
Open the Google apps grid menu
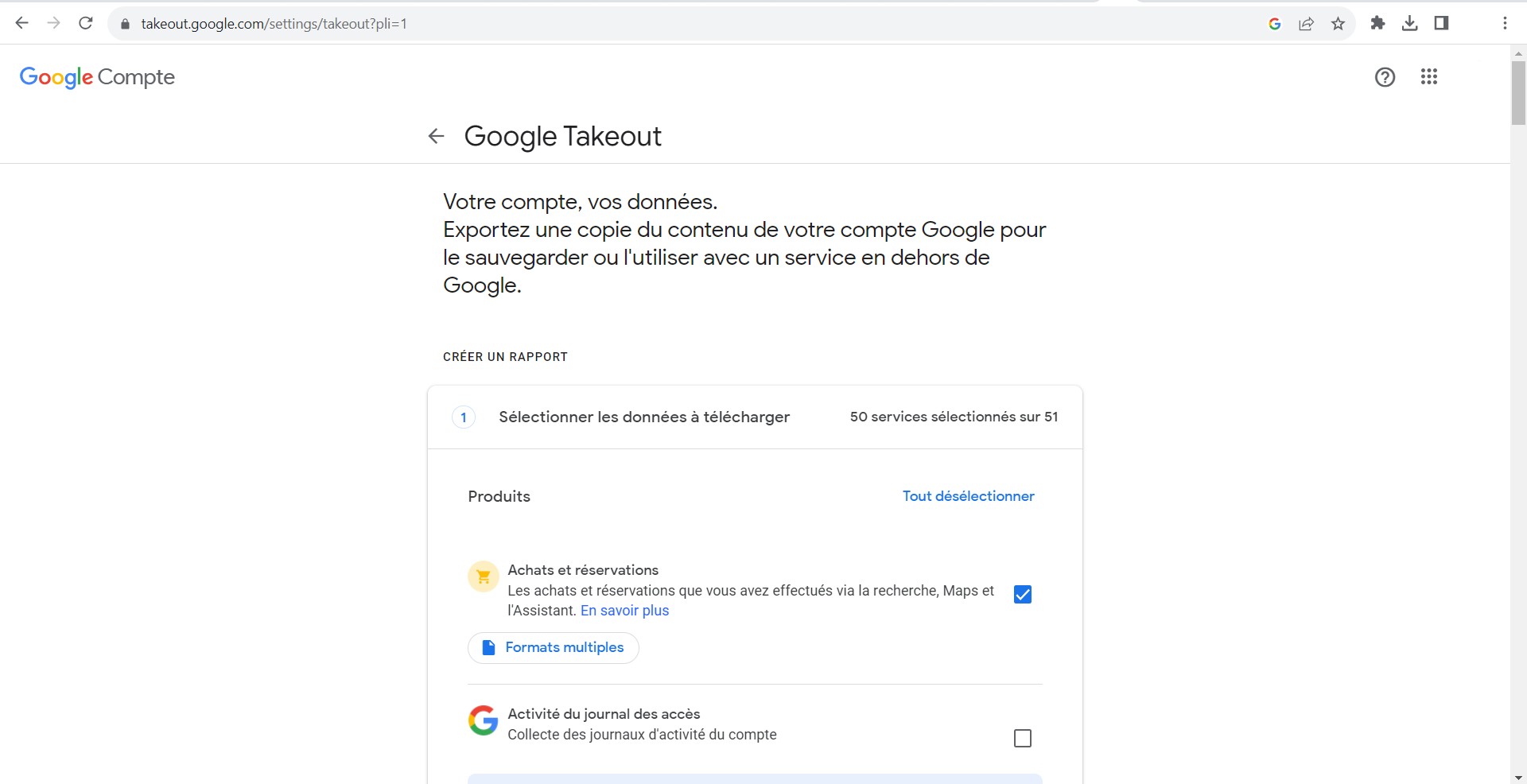pos(1428,77)
